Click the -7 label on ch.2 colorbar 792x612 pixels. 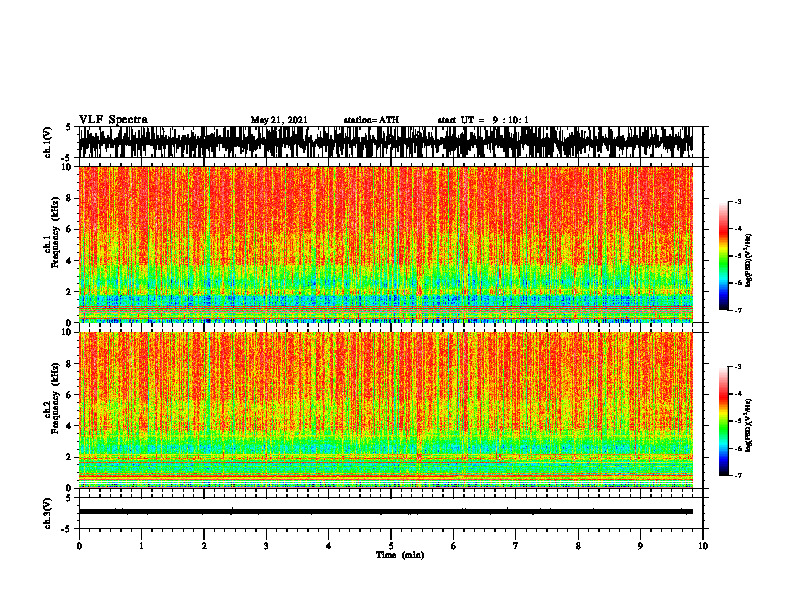pos(738,475)
